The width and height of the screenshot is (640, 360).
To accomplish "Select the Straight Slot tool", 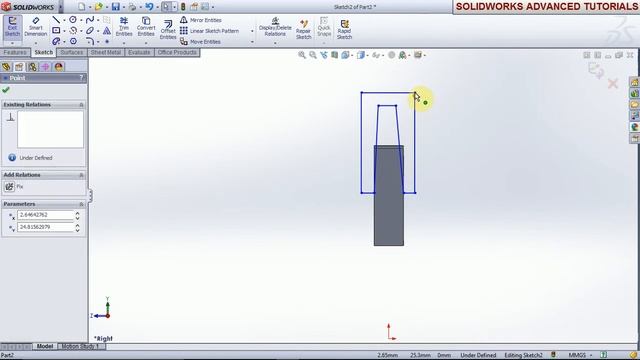I will (56, 41).
